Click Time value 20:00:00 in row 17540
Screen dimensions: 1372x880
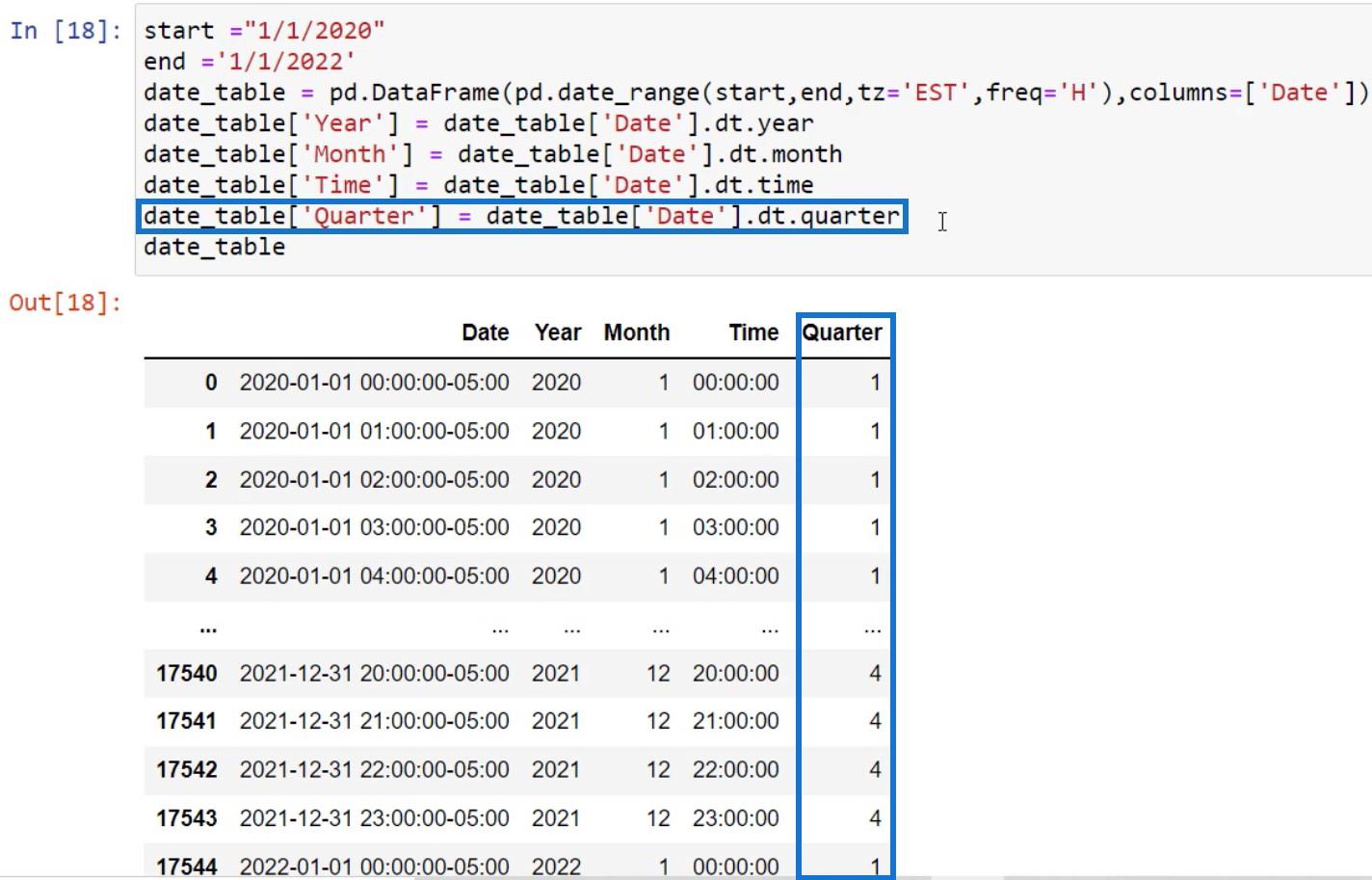click(x=736, y=673)
